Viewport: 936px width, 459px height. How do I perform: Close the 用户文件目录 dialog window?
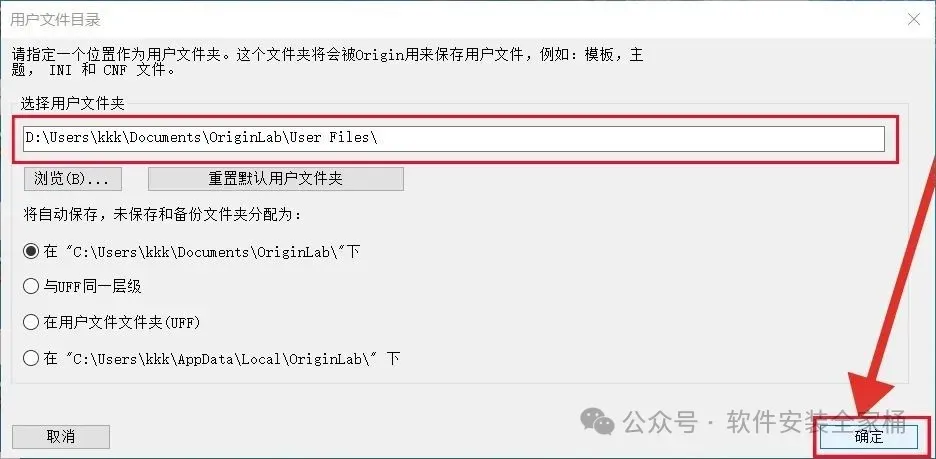(913, 19)
